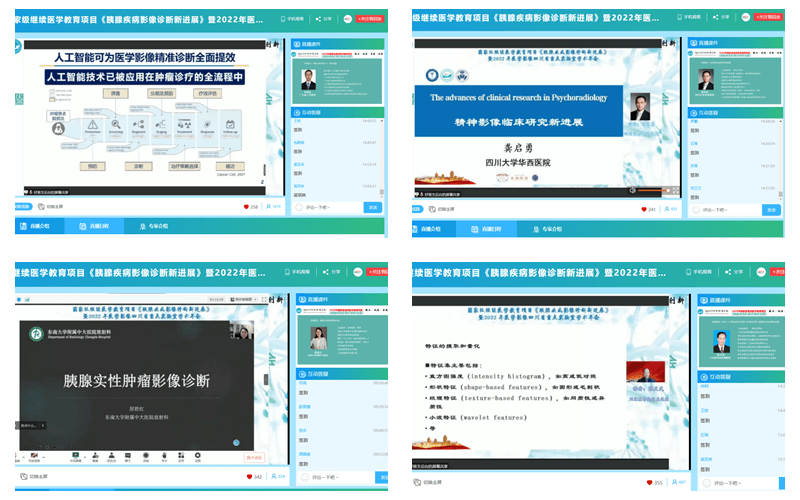The image size is (800, 500).
Task: Open view layout dropdown above the pancreatic tumor slide
Action: (x=244, y=299)
